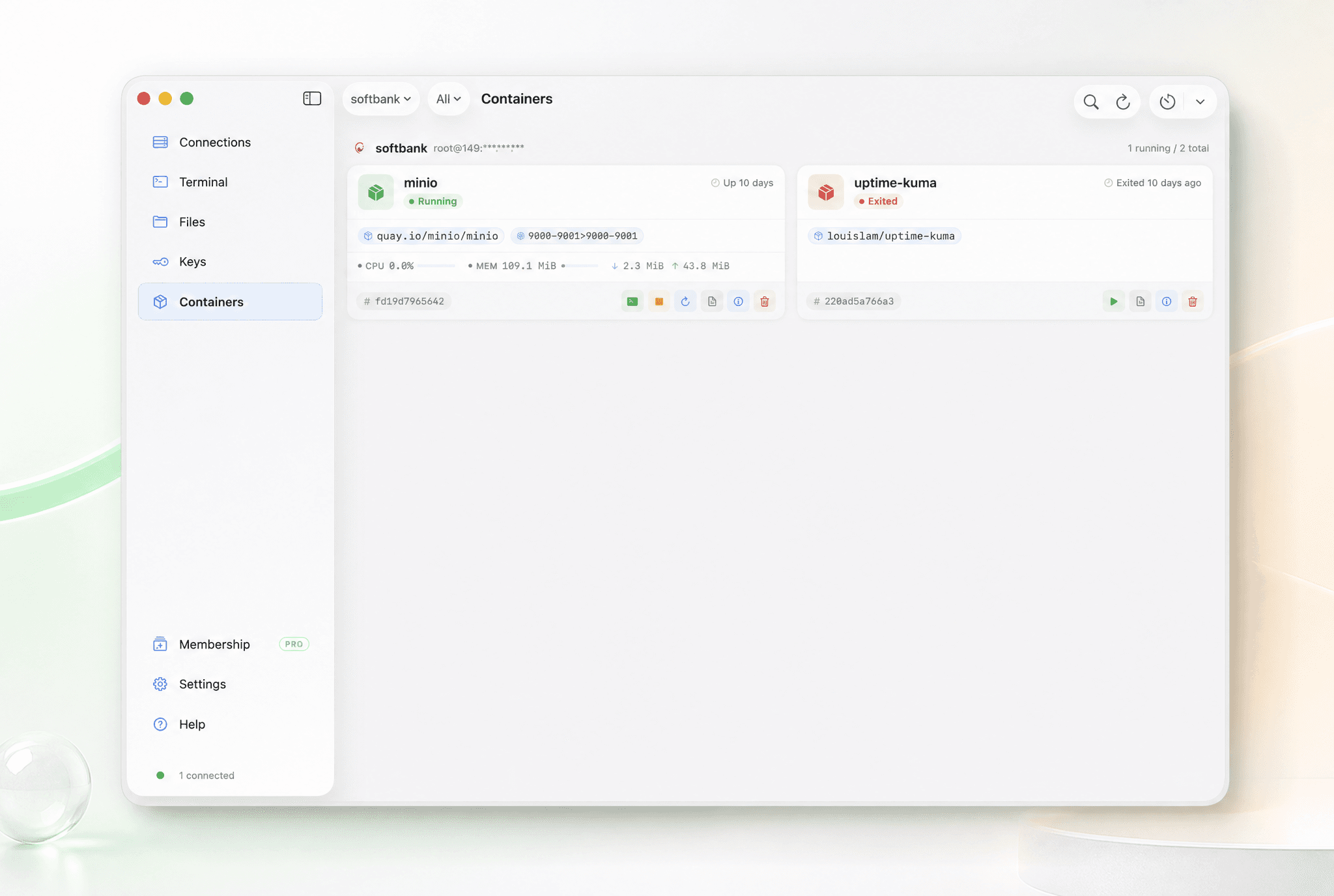Click the uptime-kuma container name

(895, 183)
